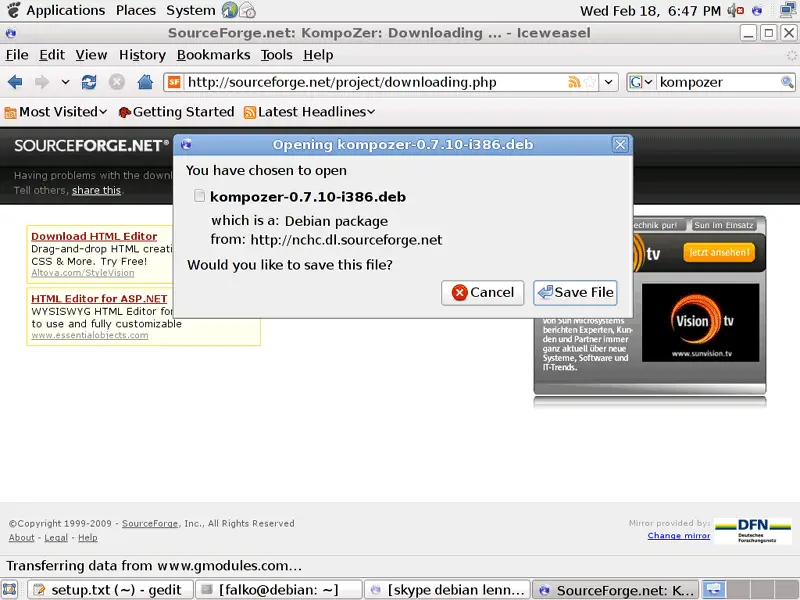Image resolution: width=800 pixels, height=600 pixels.
Task: Open the Most Visited bookmarks dropdown
Action: pyautogui.click(x=56, y=112)
